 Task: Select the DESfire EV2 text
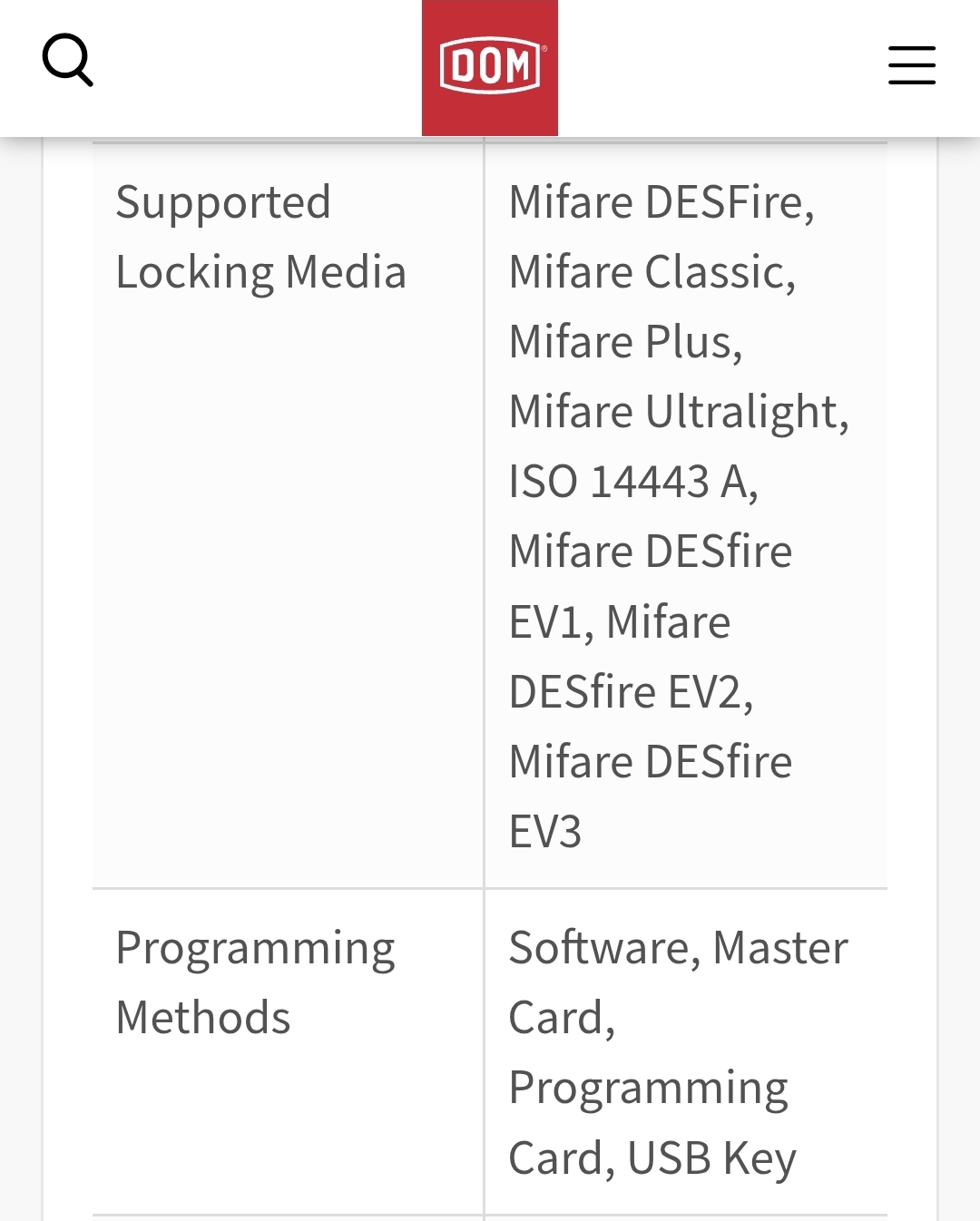pyautogui.click(x=631, y=692)
